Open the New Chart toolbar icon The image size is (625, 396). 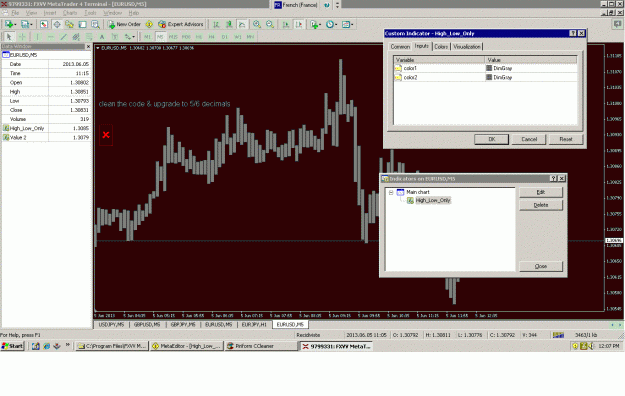(8, 24)
